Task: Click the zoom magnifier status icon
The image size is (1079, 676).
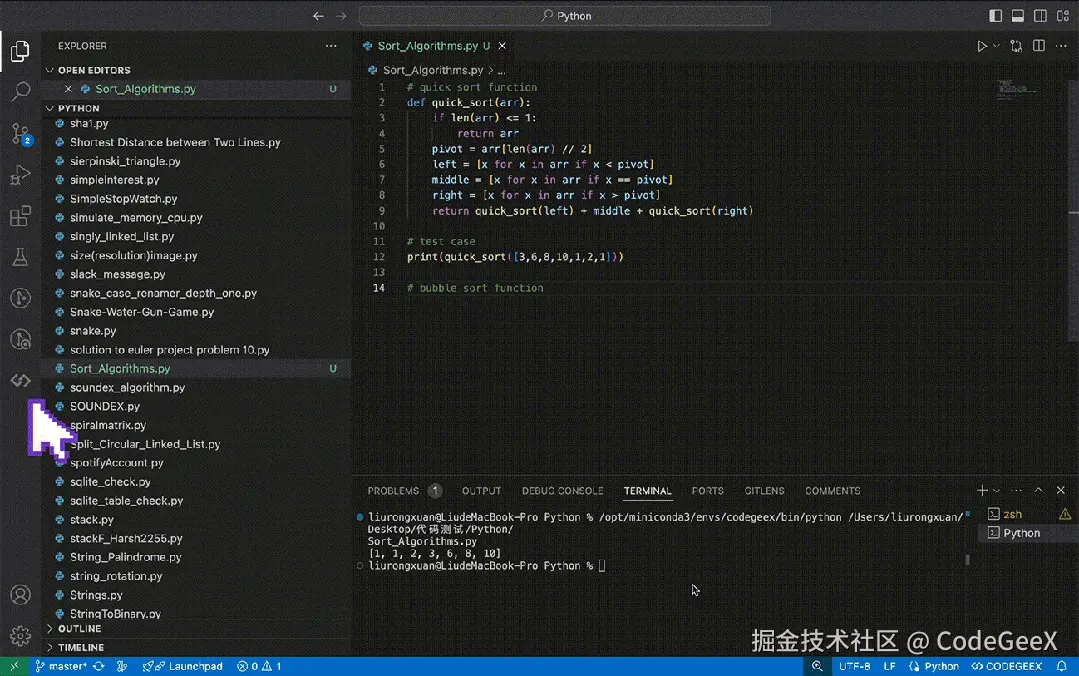Action: click(x=817, y=666)
